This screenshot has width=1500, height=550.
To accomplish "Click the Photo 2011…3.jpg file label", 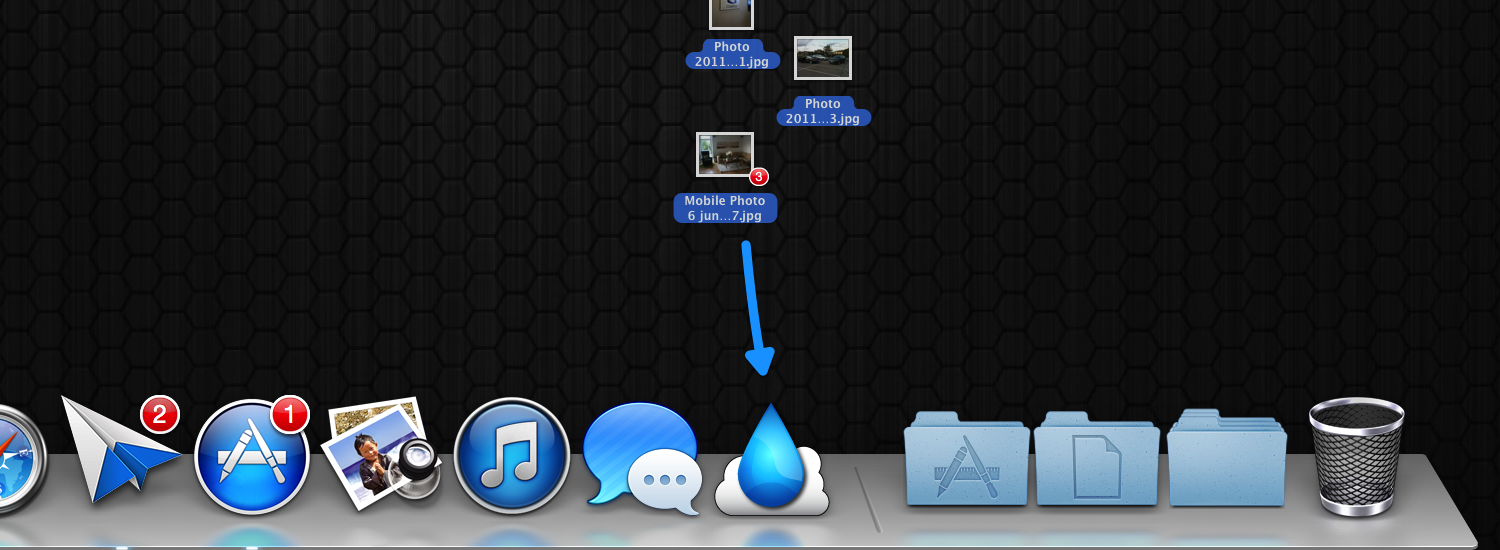I will [823, 111].
